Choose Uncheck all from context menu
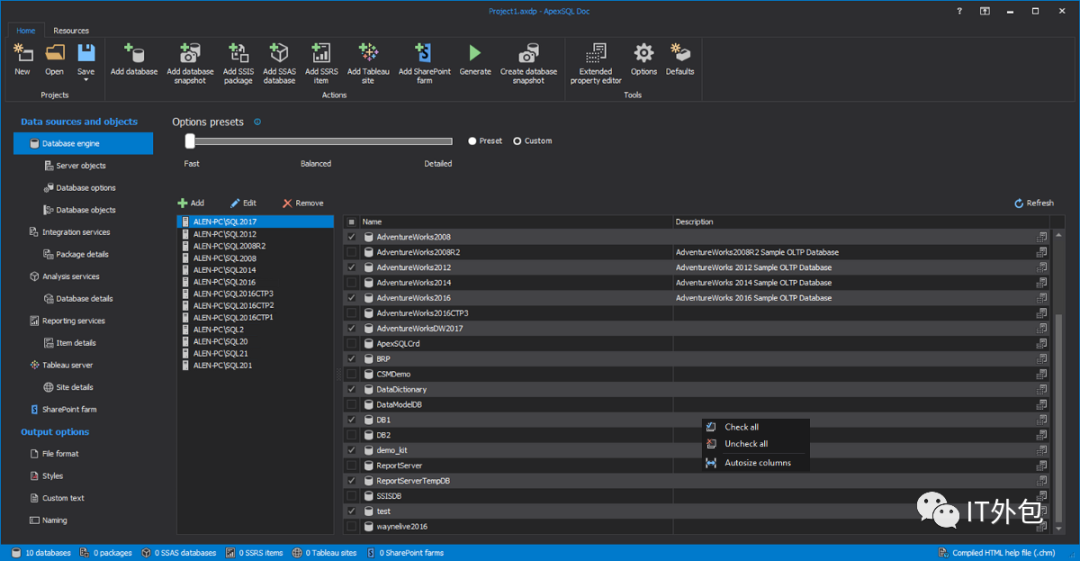 click(746, 444)
